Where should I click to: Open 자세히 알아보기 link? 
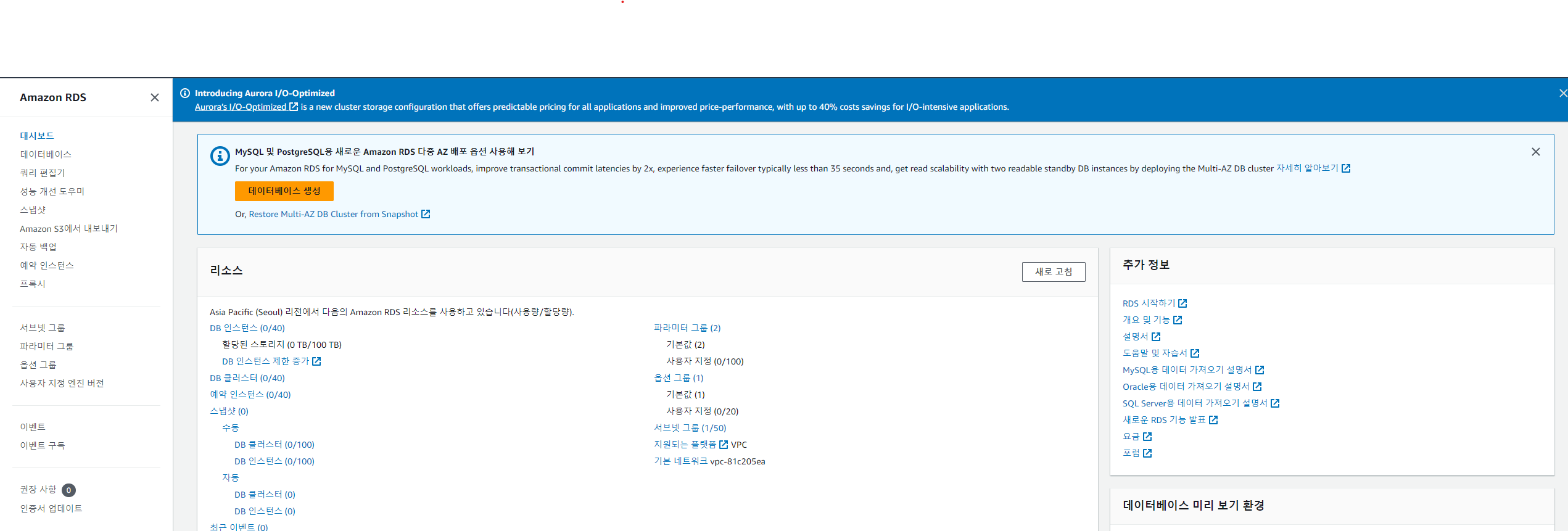point(1308,168)
